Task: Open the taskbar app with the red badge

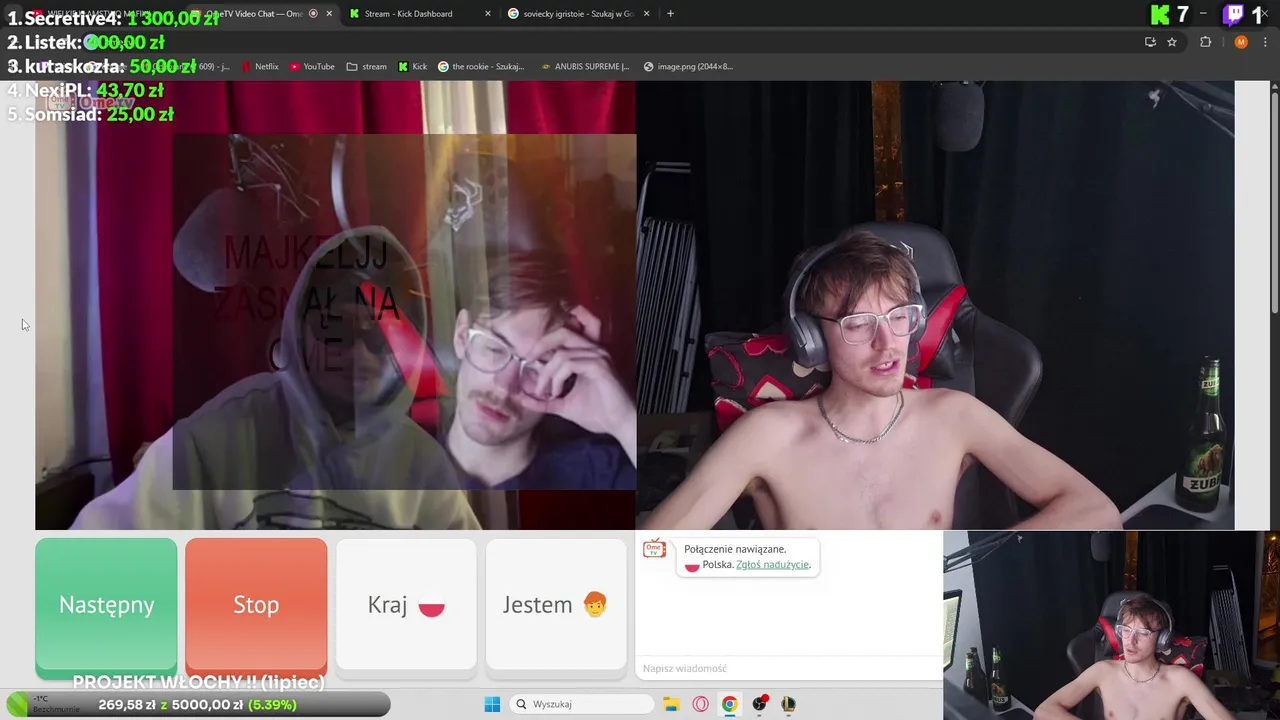Action: (x=759, y=704)
